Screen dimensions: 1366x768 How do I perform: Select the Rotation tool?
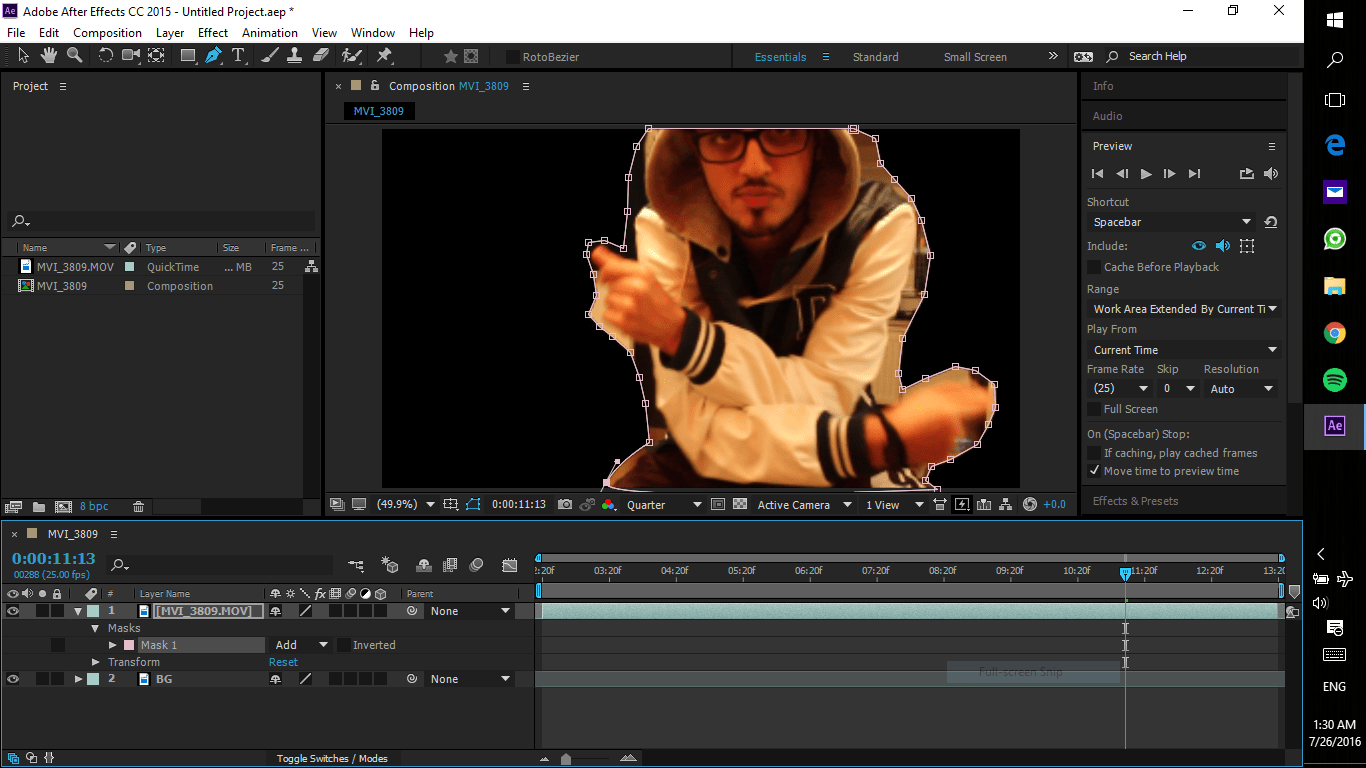pos(105,56)
